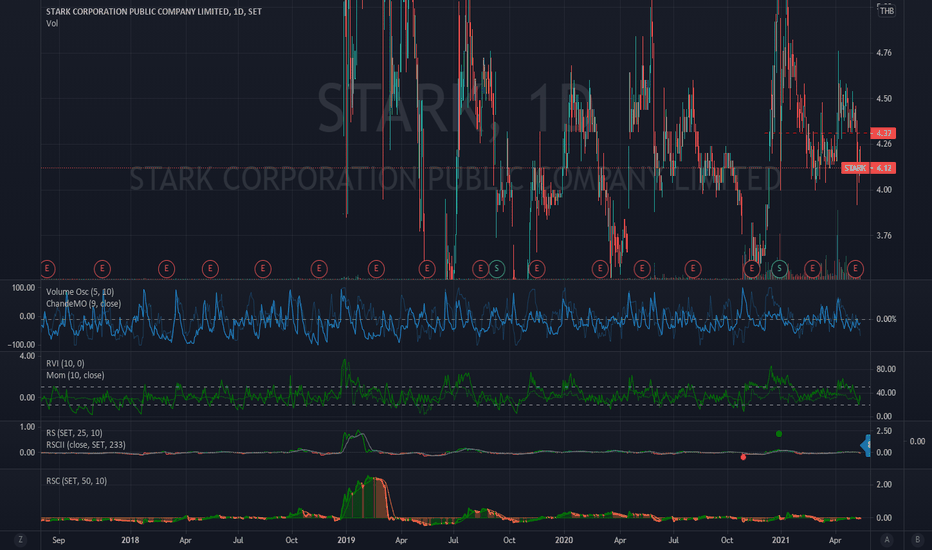Click the Sep label on time axis
The width and height of the screenshot is (932, 550).
(x=58, y=540)
